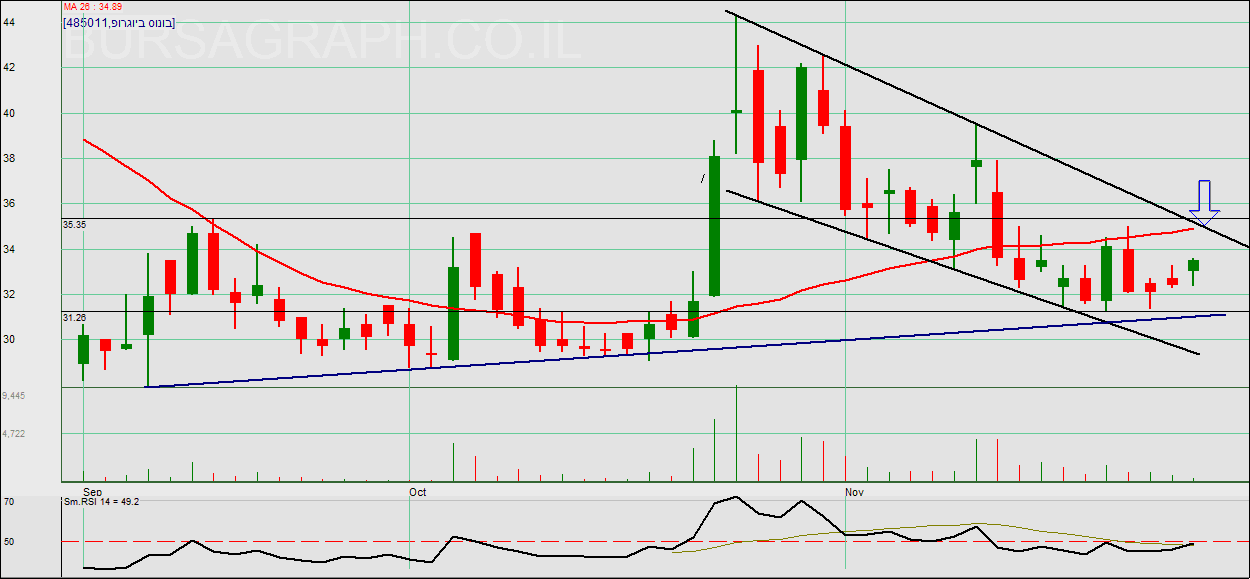Screen dimensions: 1250x579
Task: Click the Nov month label on time axis
Action: tap(855, 492)
